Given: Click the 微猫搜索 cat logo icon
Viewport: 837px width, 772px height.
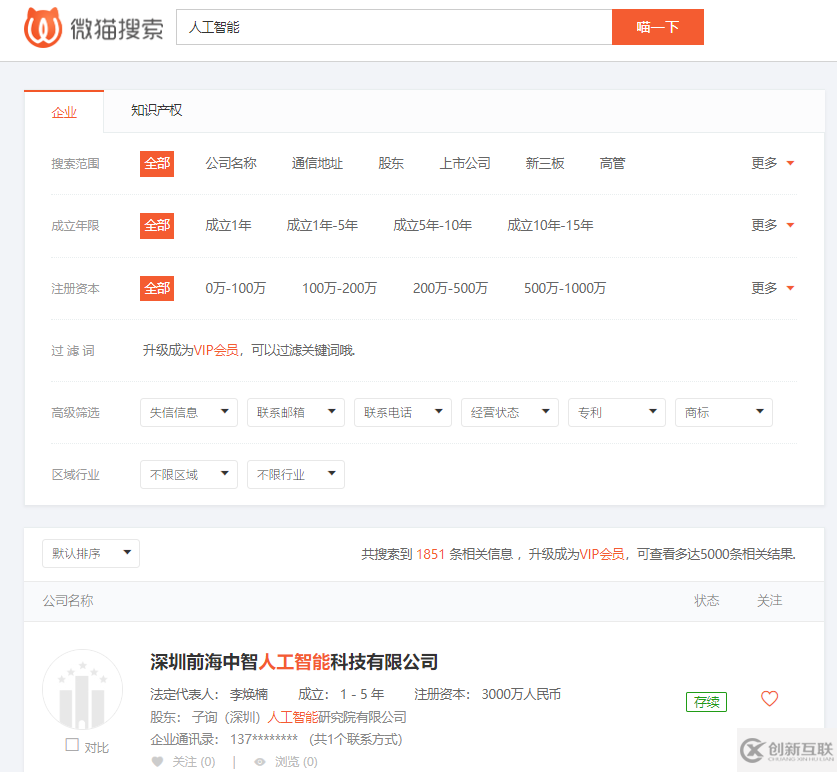Looking at the screenshot, I should pyautogui.click(x=43, y=27).
